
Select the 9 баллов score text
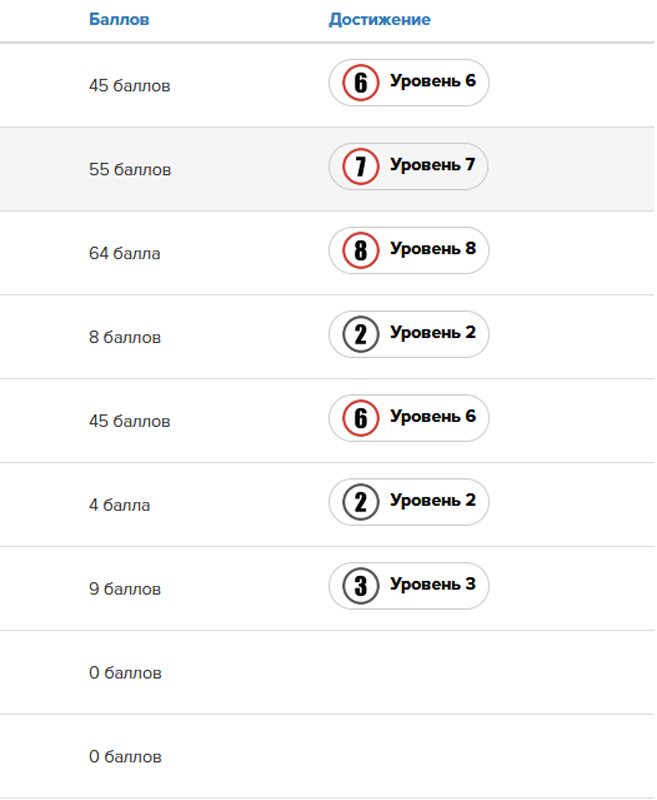click(x=125, y=589)
